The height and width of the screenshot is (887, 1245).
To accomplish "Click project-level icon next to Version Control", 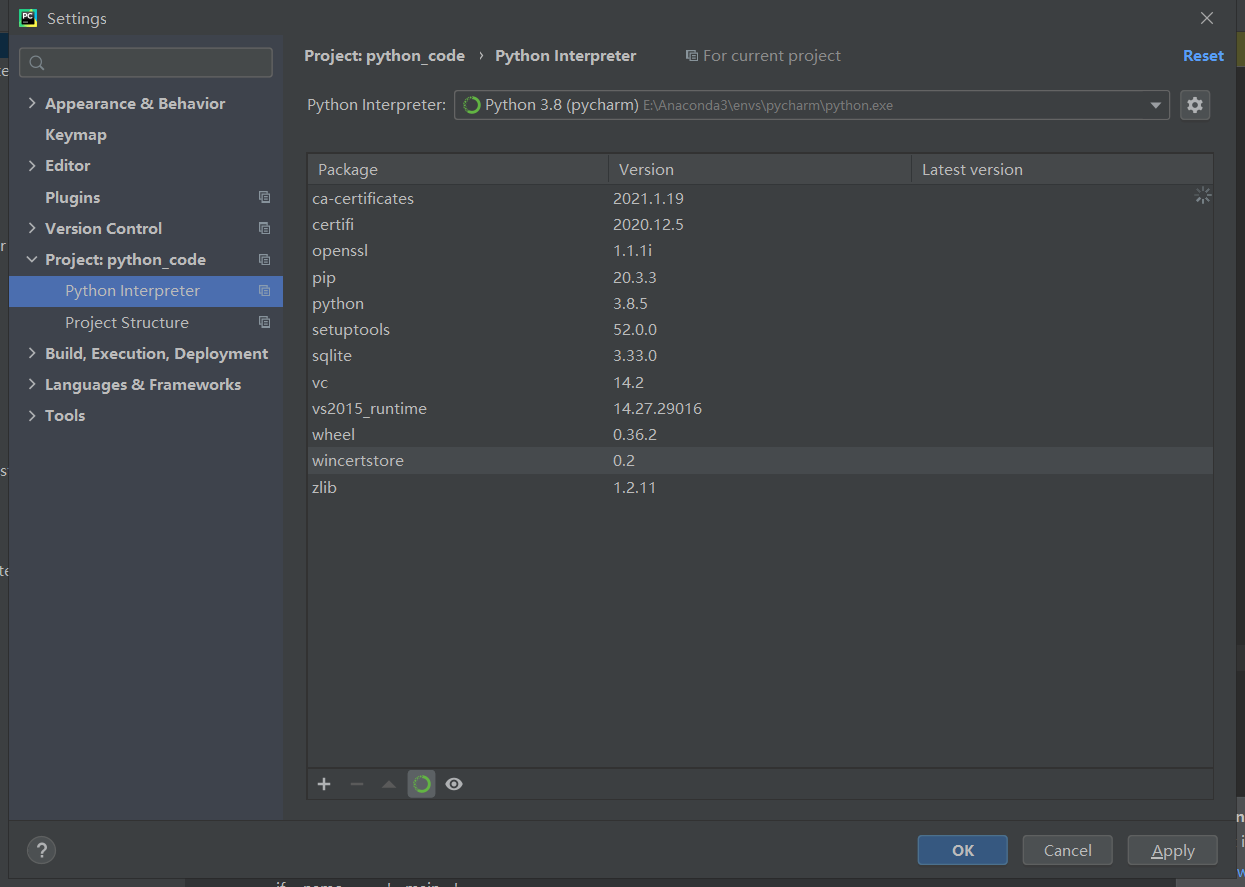I will [x=264, y=228].
